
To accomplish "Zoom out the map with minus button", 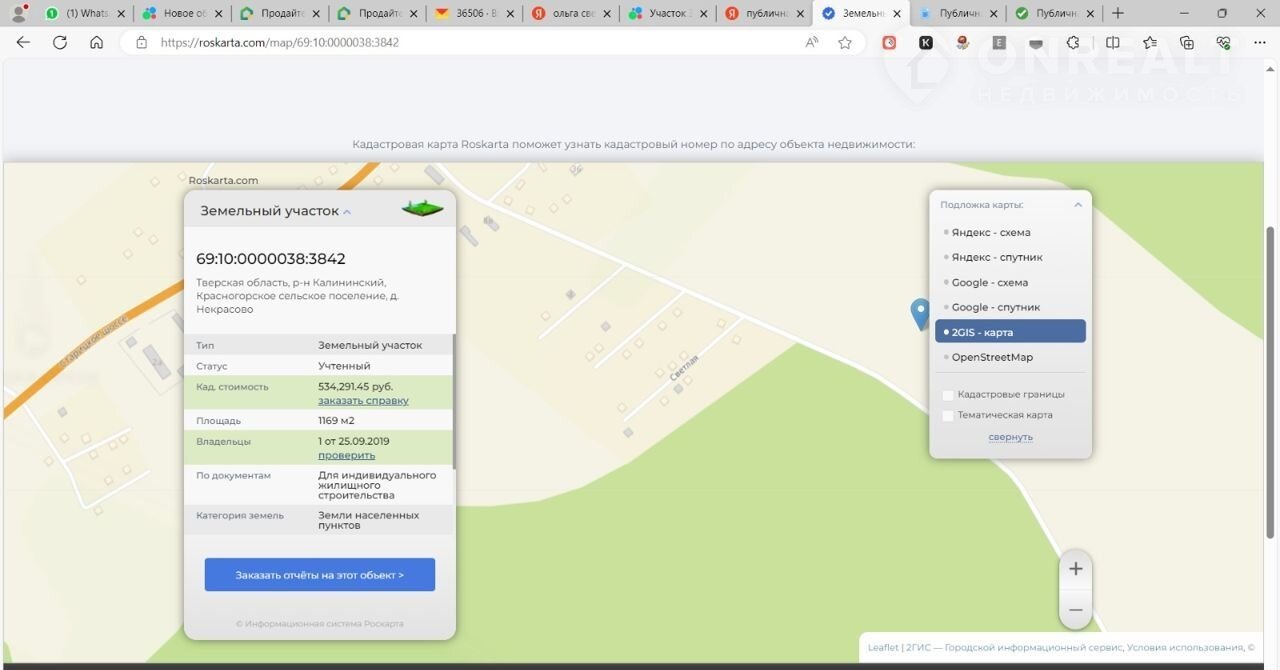I will [x=1075, y=609].
